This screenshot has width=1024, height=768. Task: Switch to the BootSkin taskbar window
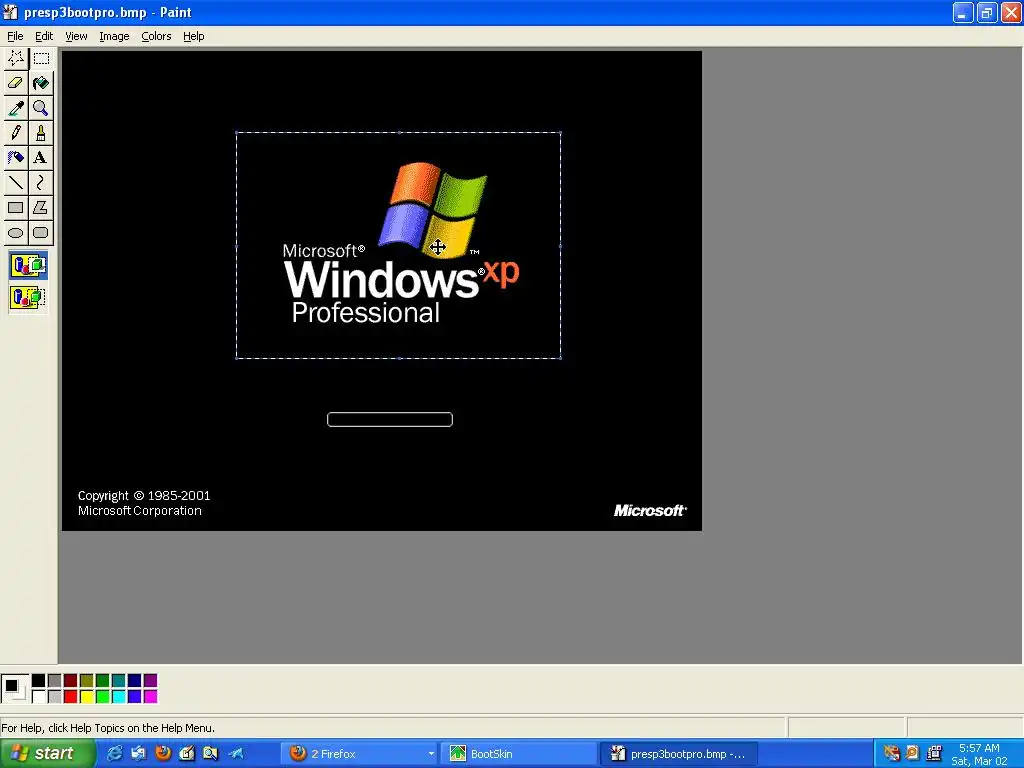[519, 754]
